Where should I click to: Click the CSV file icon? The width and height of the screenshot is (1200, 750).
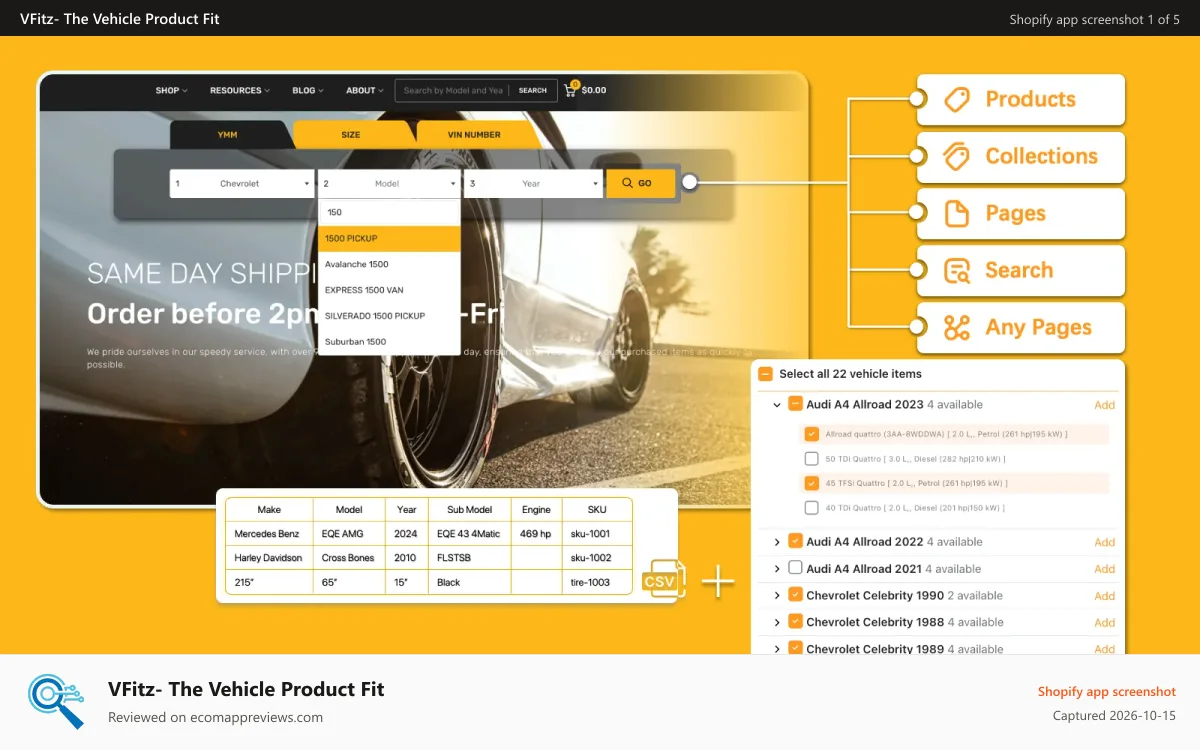click(x=663, y=579)
